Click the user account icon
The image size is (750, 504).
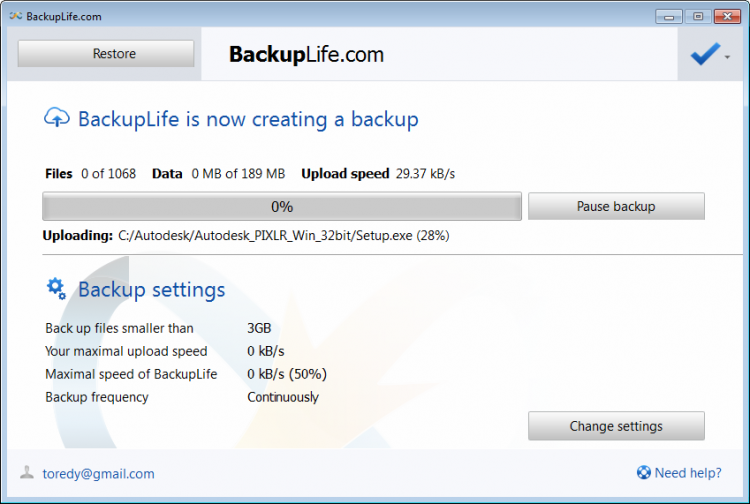click(x=26, y=473)
